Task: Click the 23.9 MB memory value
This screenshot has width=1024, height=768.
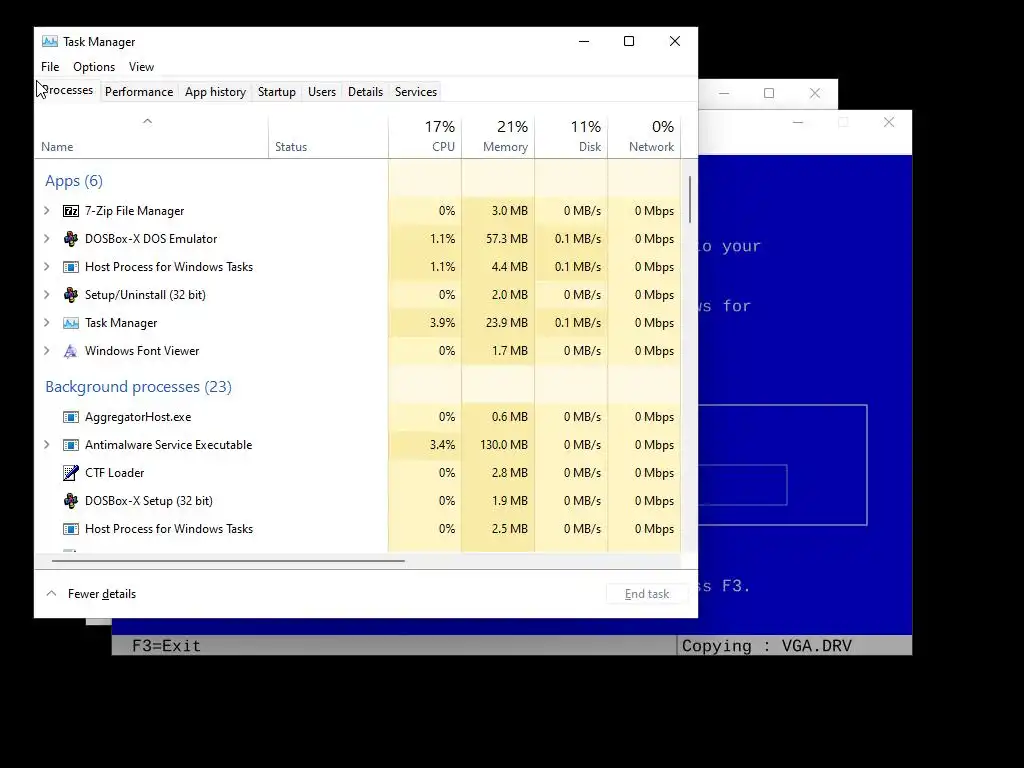Action: tap(507, 323)
